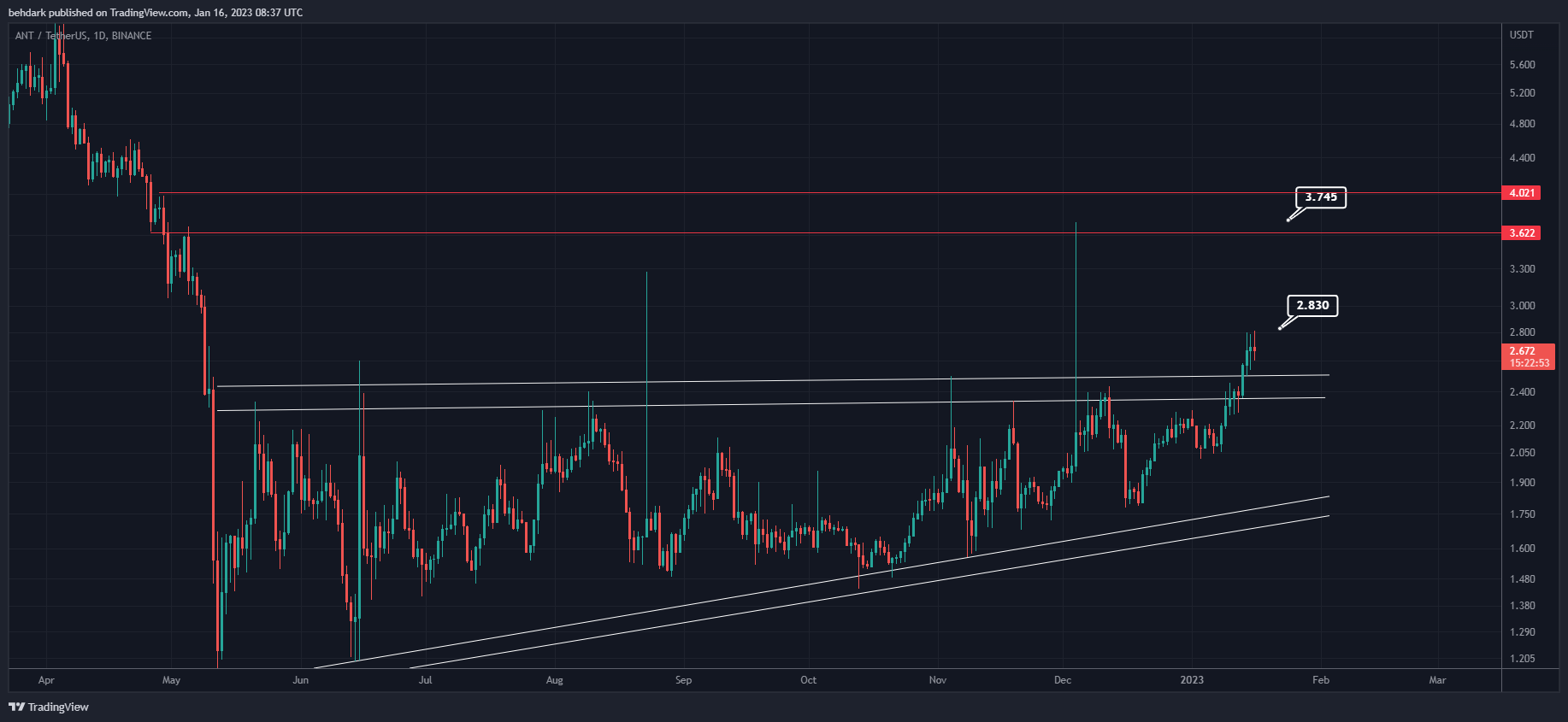Click the 2023 label on time axis
The width and height of the screenshot is (1568, 722).
point(1192,680)
